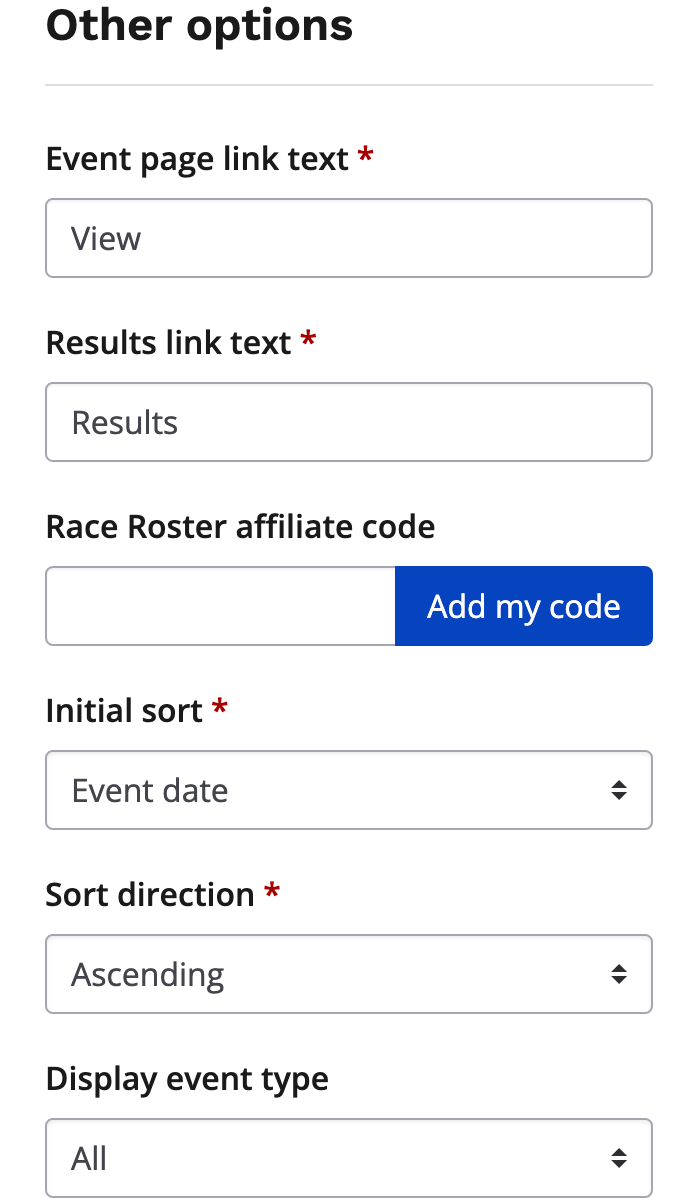Click the red asterisk after Sort direction
The image size is (698, 1204).
coord(272,892)
